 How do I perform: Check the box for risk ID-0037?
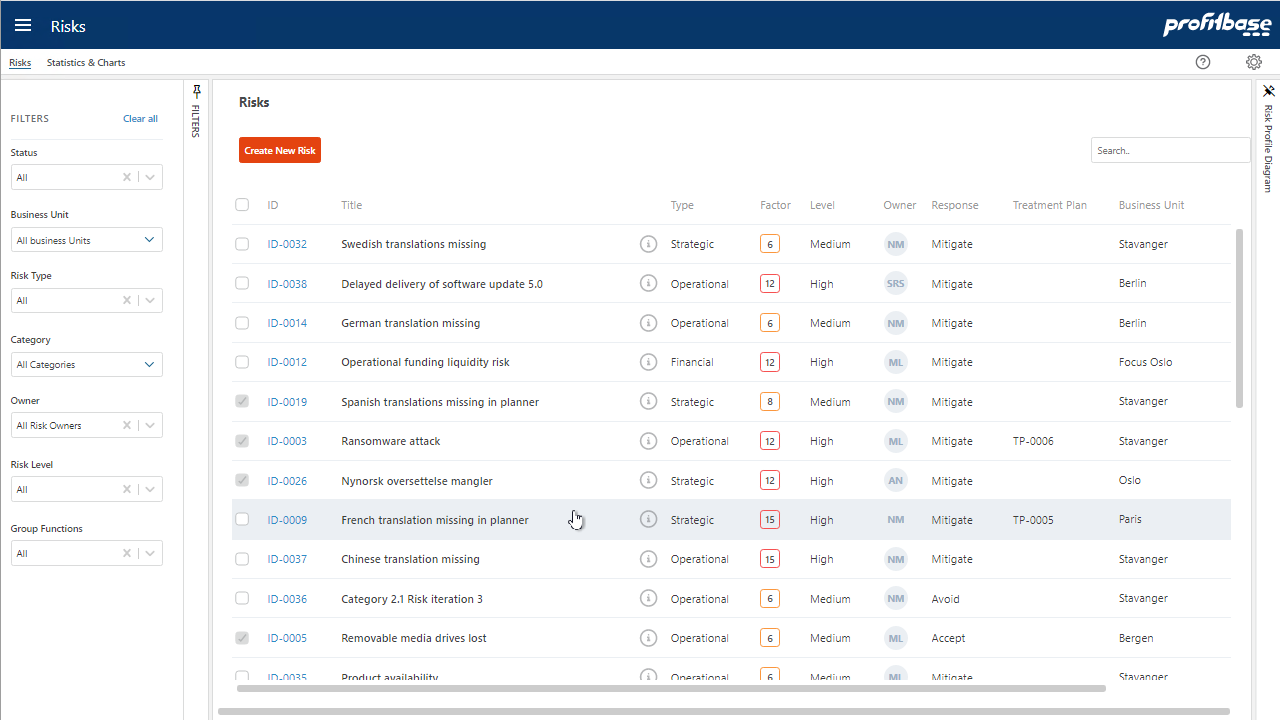coord(242,559)
